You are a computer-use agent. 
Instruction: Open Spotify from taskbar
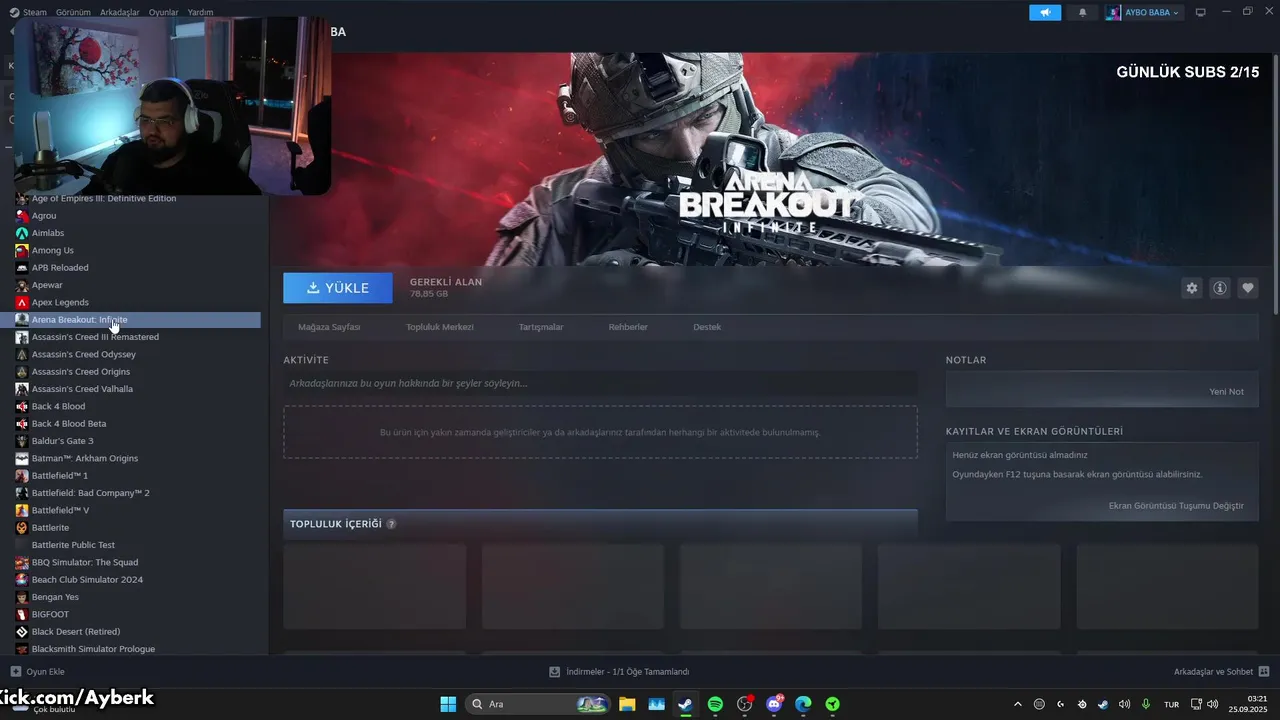715,704
